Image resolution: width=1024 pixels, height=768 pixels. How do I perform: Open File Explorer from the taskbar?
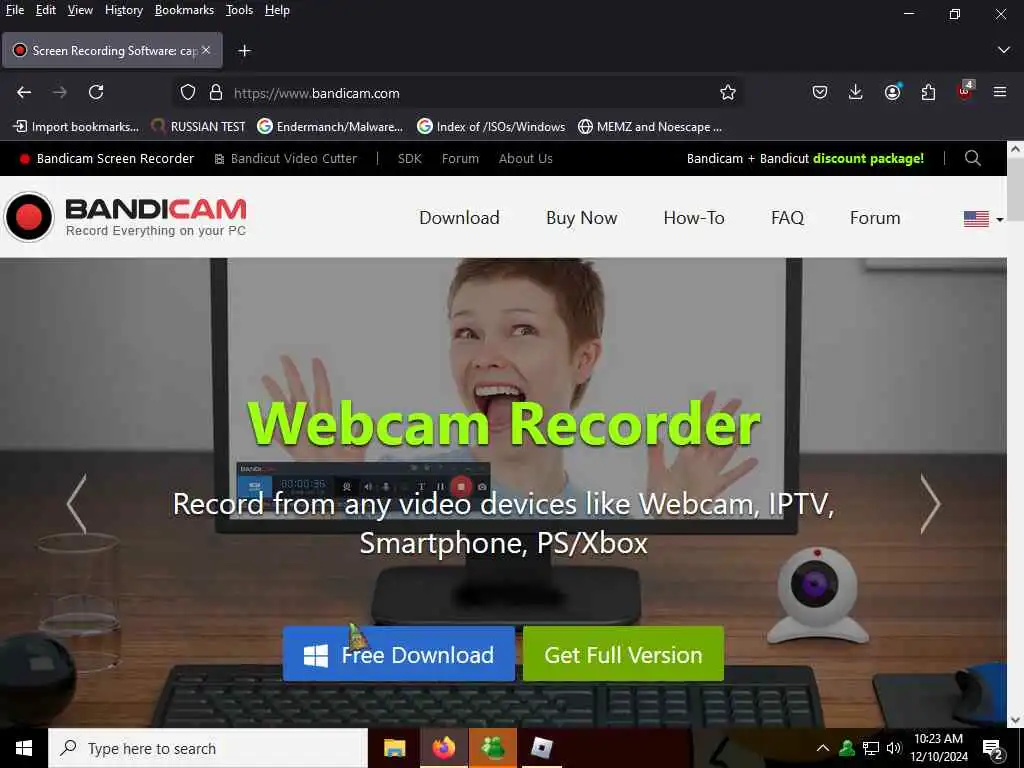[394, 748]
